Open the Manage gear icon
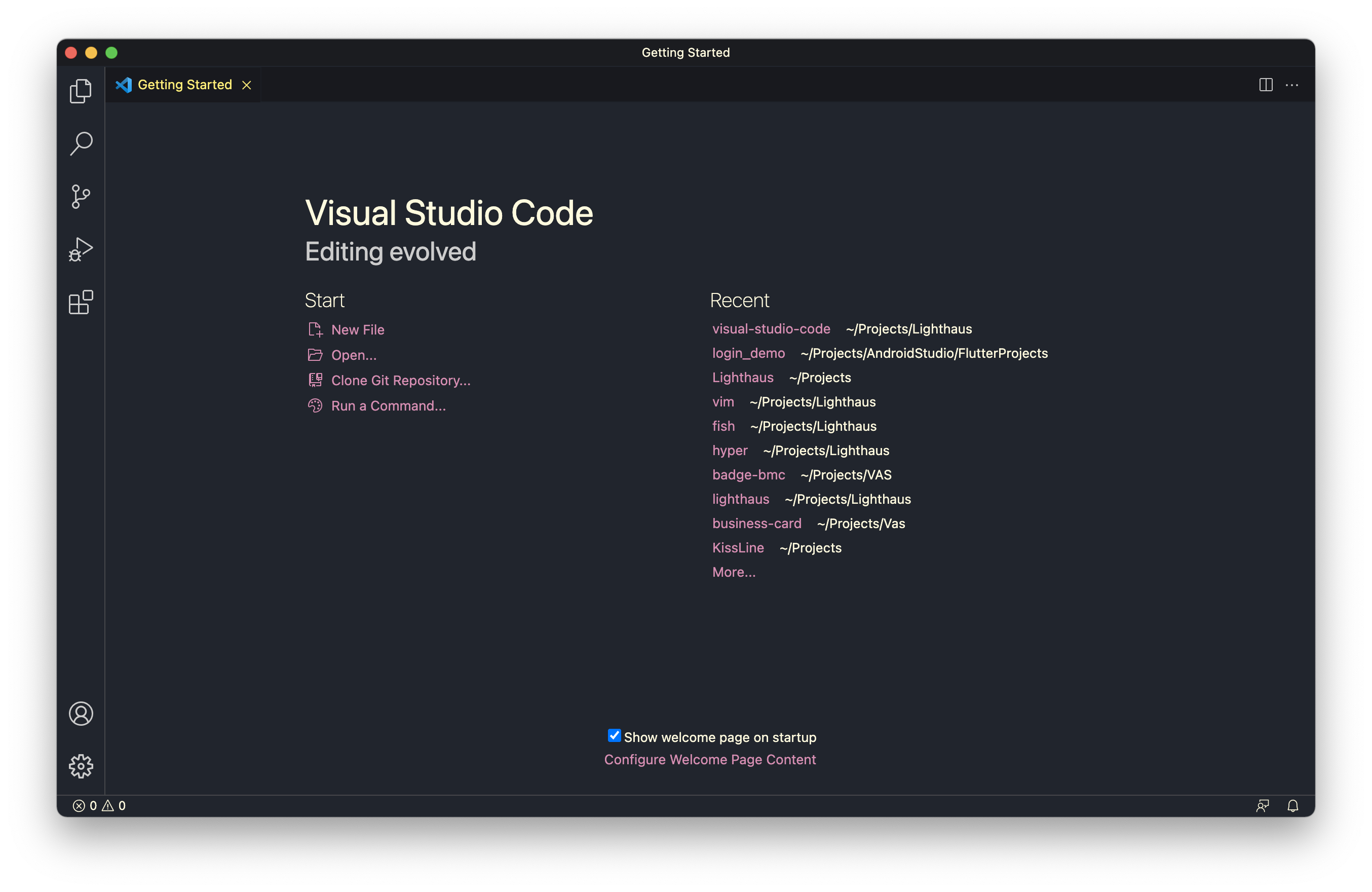The height and width of the screenshot is (892, 1372). [x=81, y=766]
